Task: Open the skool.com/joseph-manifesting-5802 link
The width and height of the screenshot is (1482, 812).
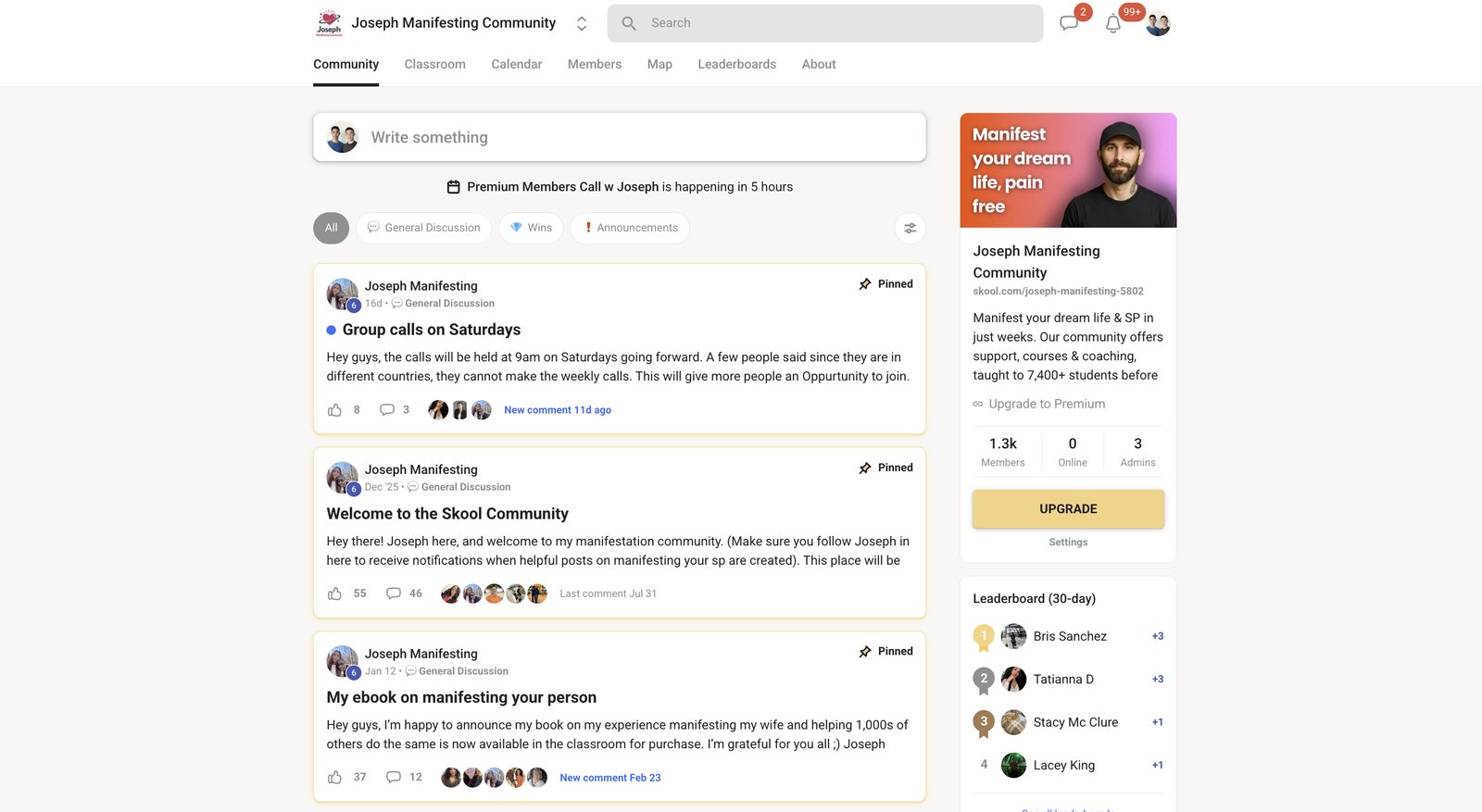Action: [x=1058, y=291]
